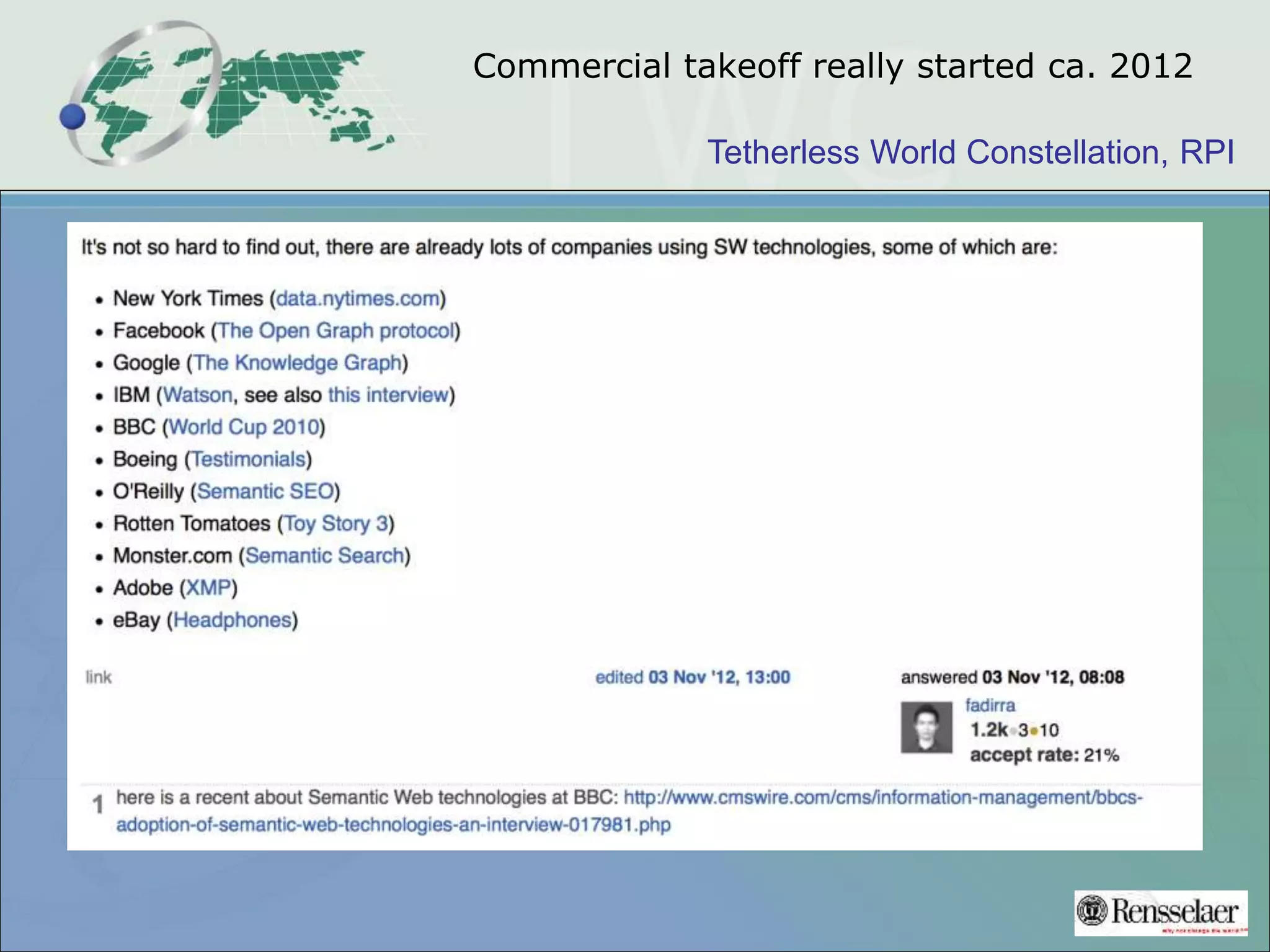
Task: Click the Rensselaer logo
Action: tap(1161, 914)
